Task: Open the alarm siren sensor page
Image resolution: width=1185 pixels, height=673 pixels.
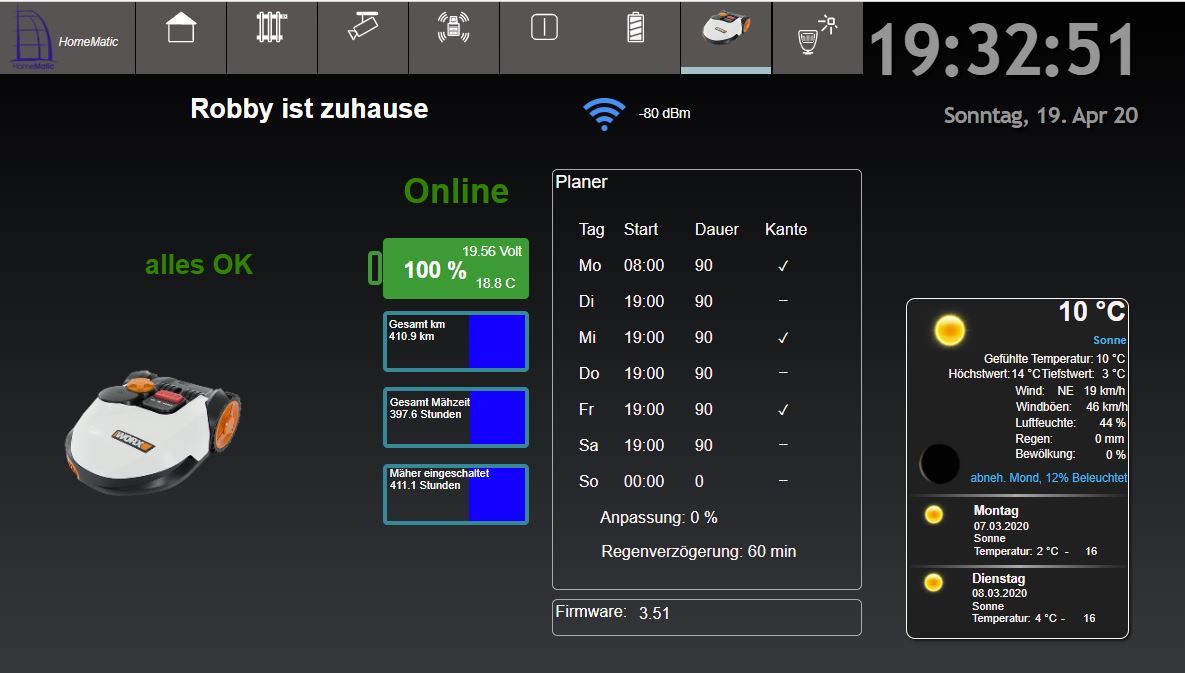Action: (x=453, y=27)
